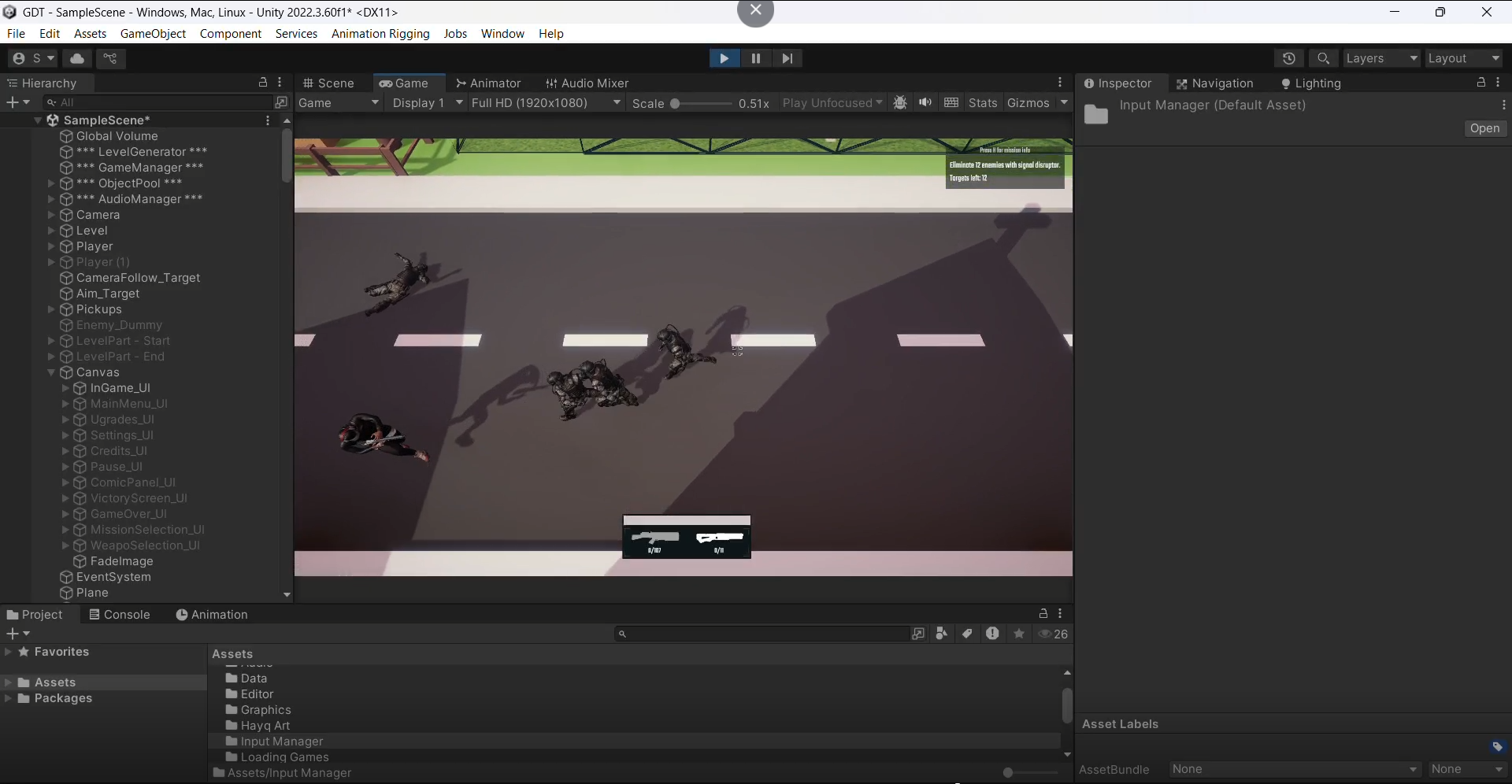Expand the Camera object
Screen dimensions: 1512x784
[51, 215]
